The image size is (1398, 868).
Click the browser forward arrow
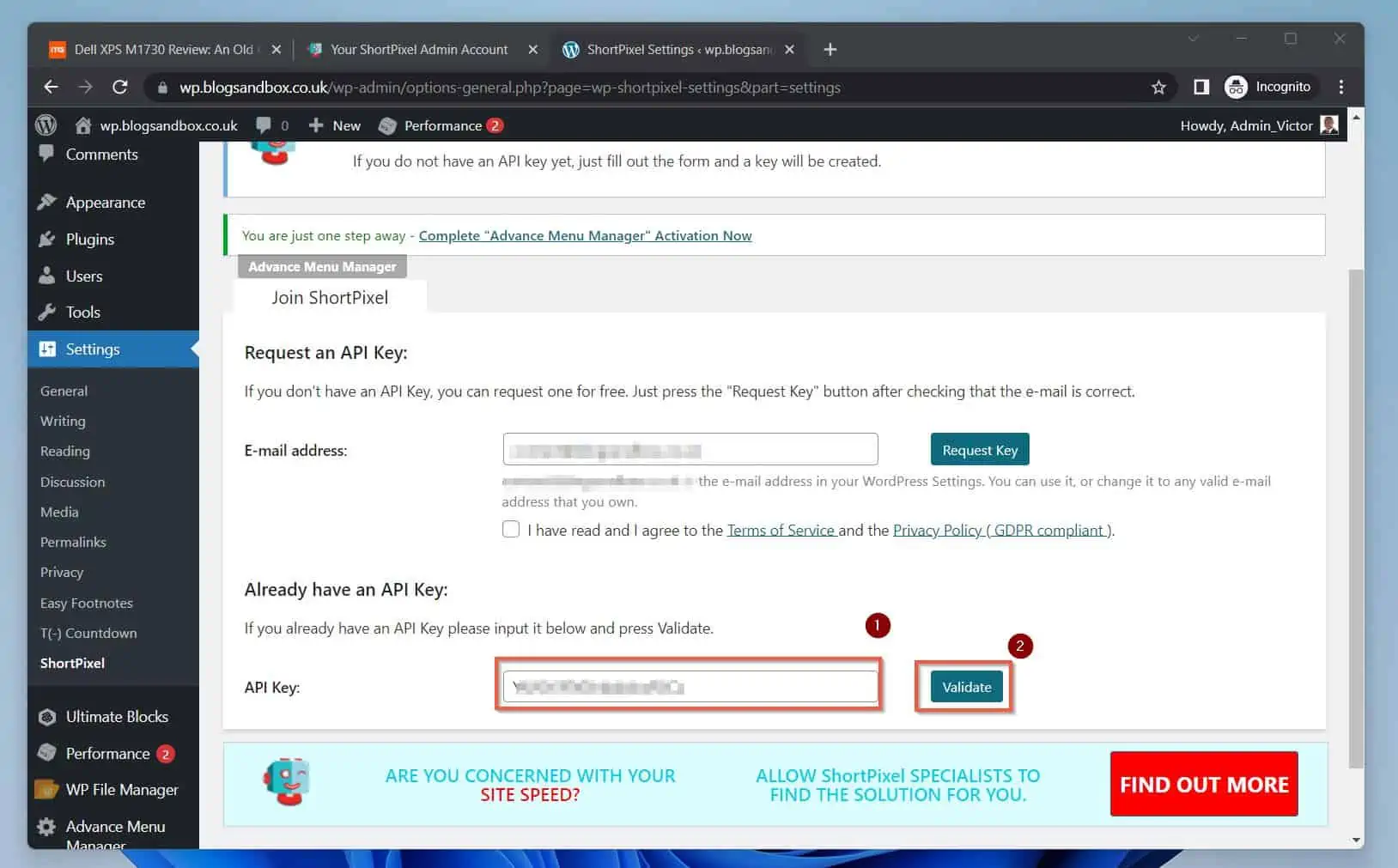(x=85, y=87)
